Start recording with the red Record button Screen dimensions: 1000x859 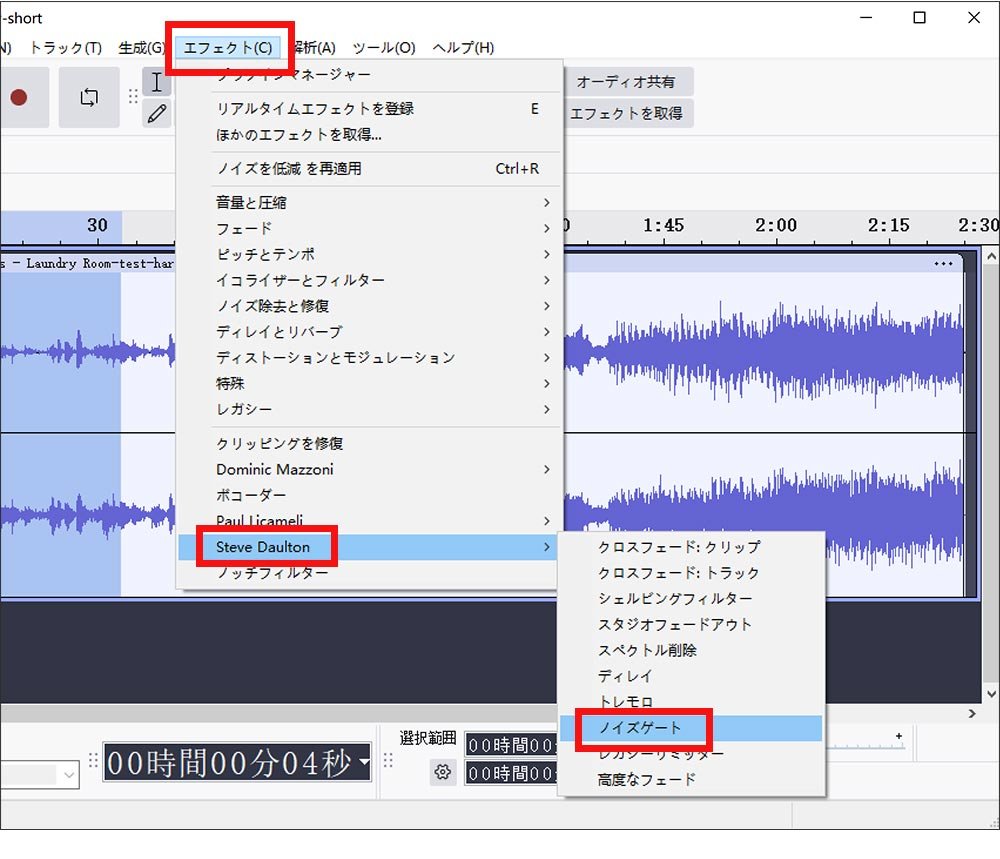point(19,97)
